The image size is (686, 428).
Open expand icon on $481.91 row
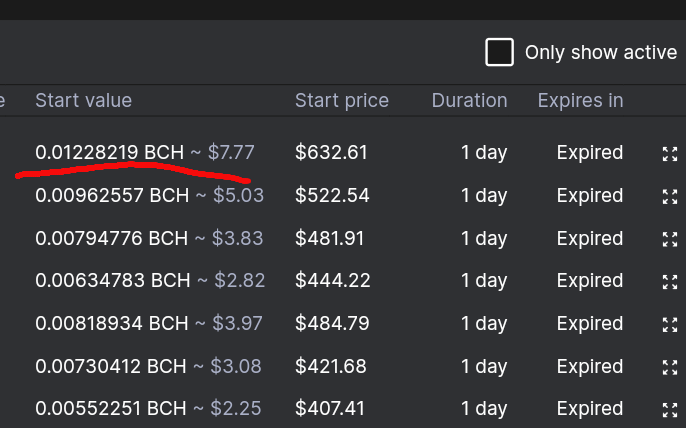[x=670, y=239]
